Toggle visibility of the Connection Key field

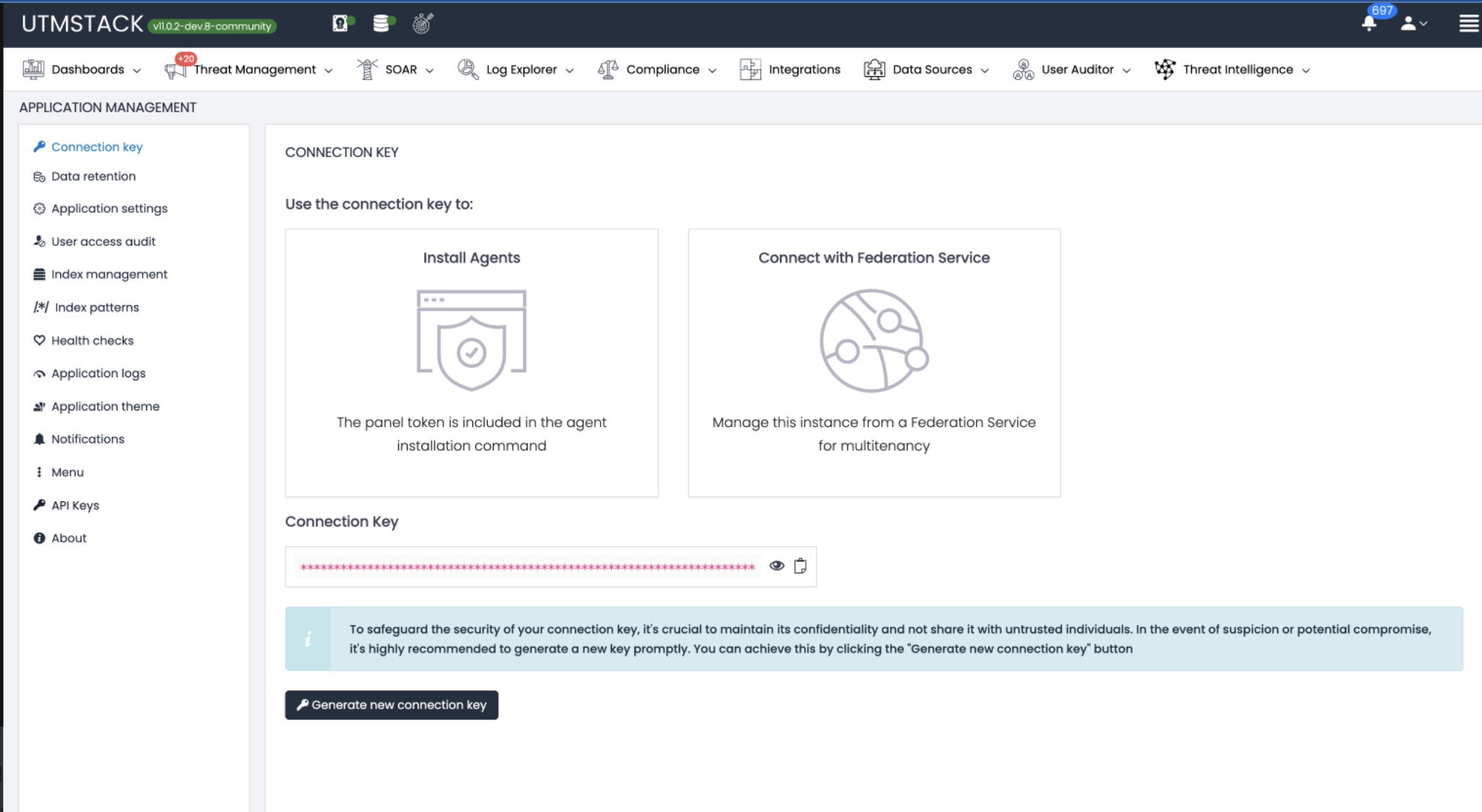[776, 565]
